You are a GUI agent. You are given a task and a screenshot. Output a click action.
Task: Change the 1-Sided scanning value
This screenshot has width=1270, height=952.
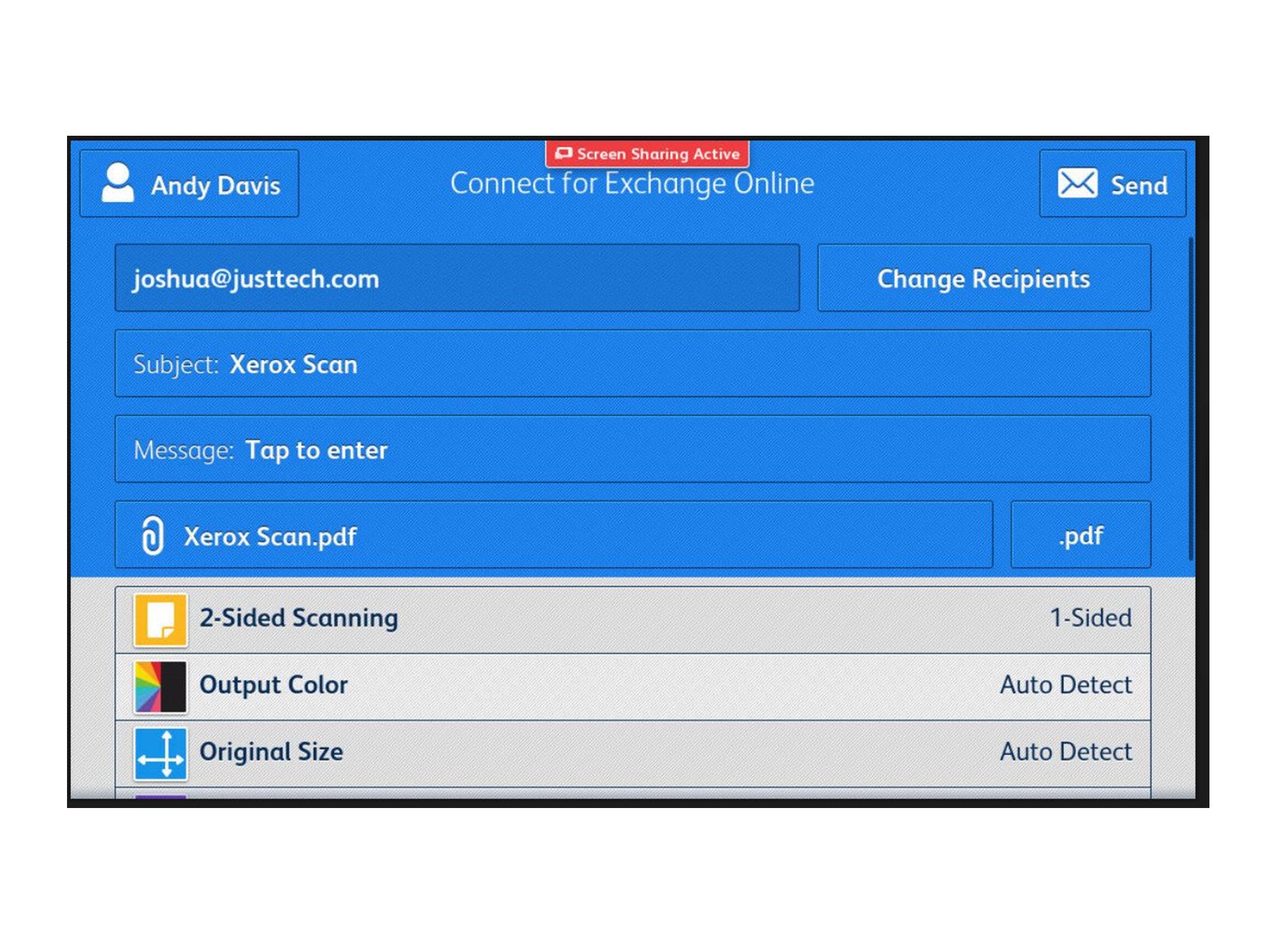pos(1090,618)
